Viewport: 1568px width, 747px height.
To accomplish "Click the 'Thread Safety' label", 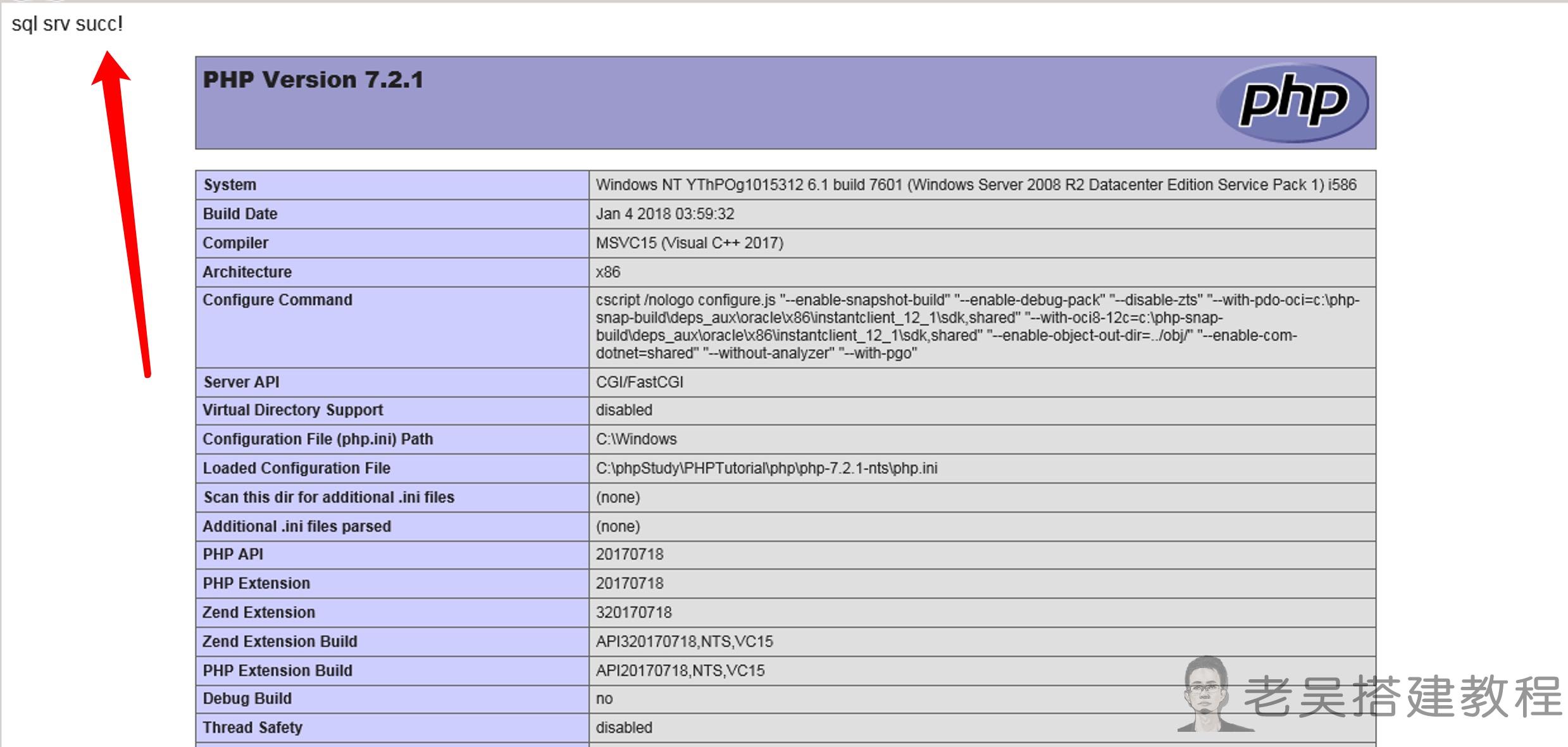I will [252, 728].
